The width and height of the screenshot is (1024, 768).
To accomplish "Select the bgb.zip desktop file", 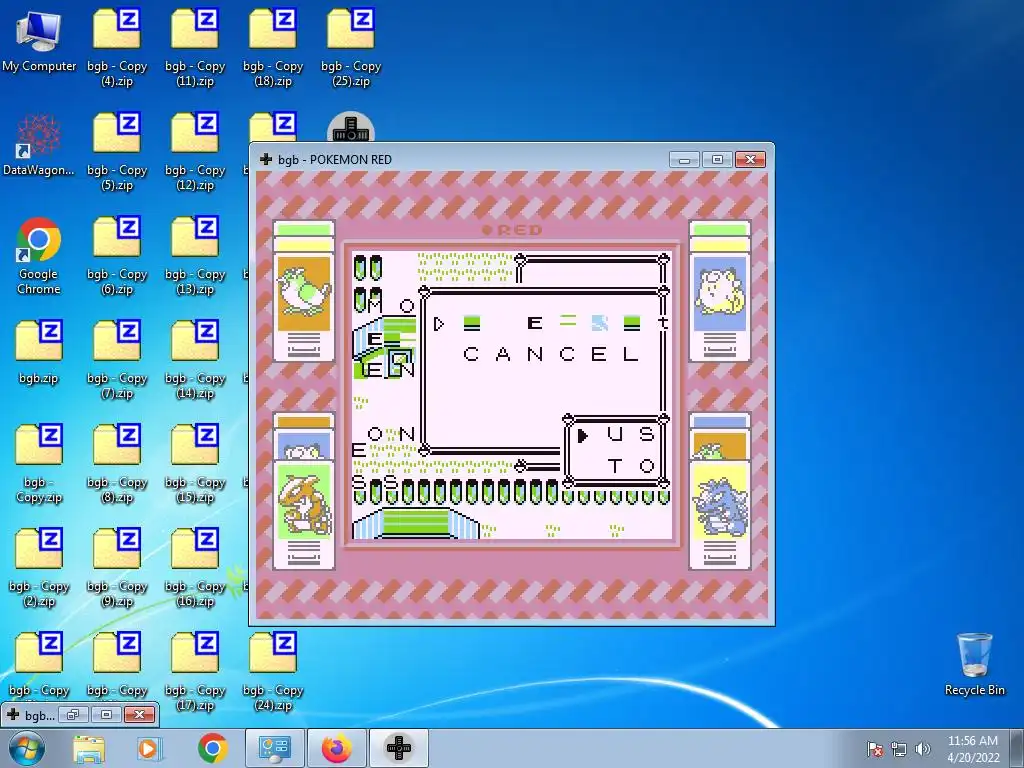I will coord(39,353).
